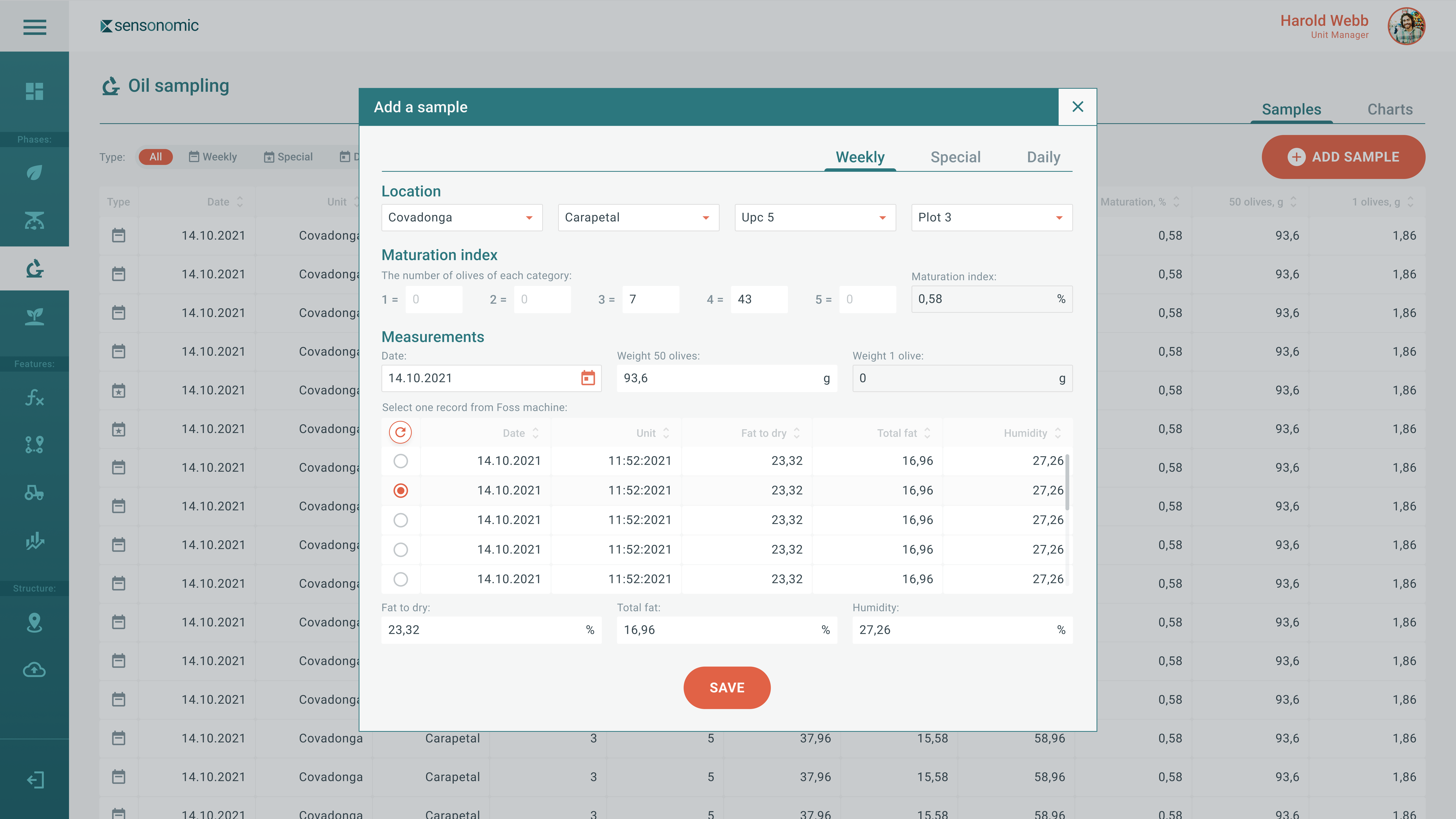1456x819 pixels.
Task: Click the logout icon in sidebar
Action: point(35,780)
